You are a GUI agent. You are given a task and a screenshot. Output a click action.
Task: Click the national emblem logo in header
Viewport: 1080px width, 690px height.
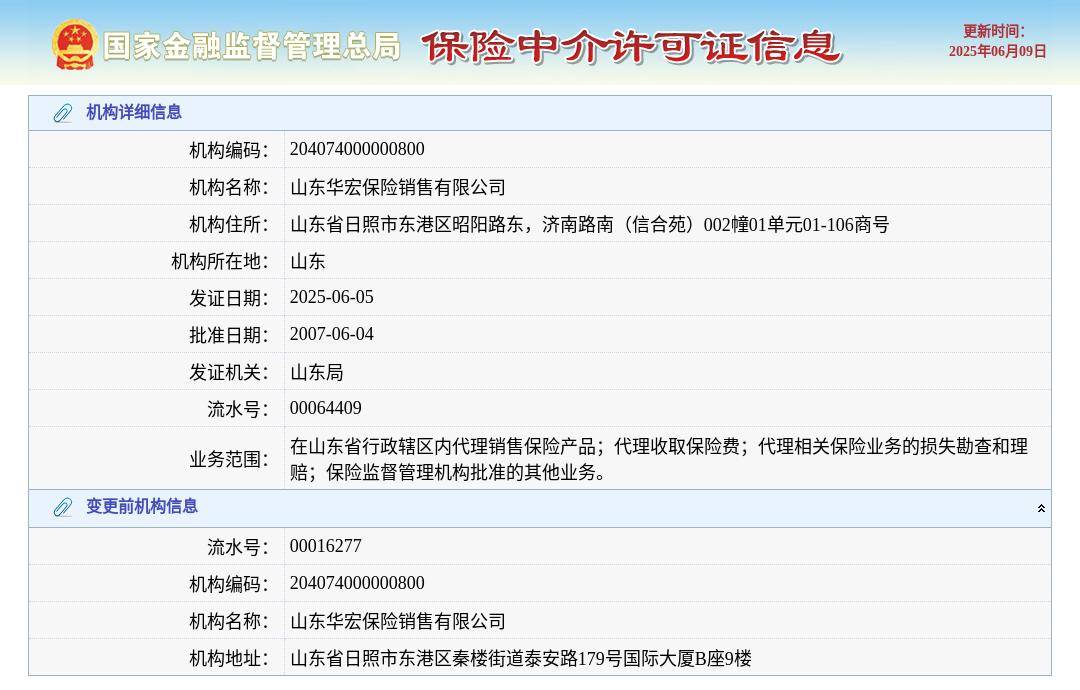tap(74, 45)
